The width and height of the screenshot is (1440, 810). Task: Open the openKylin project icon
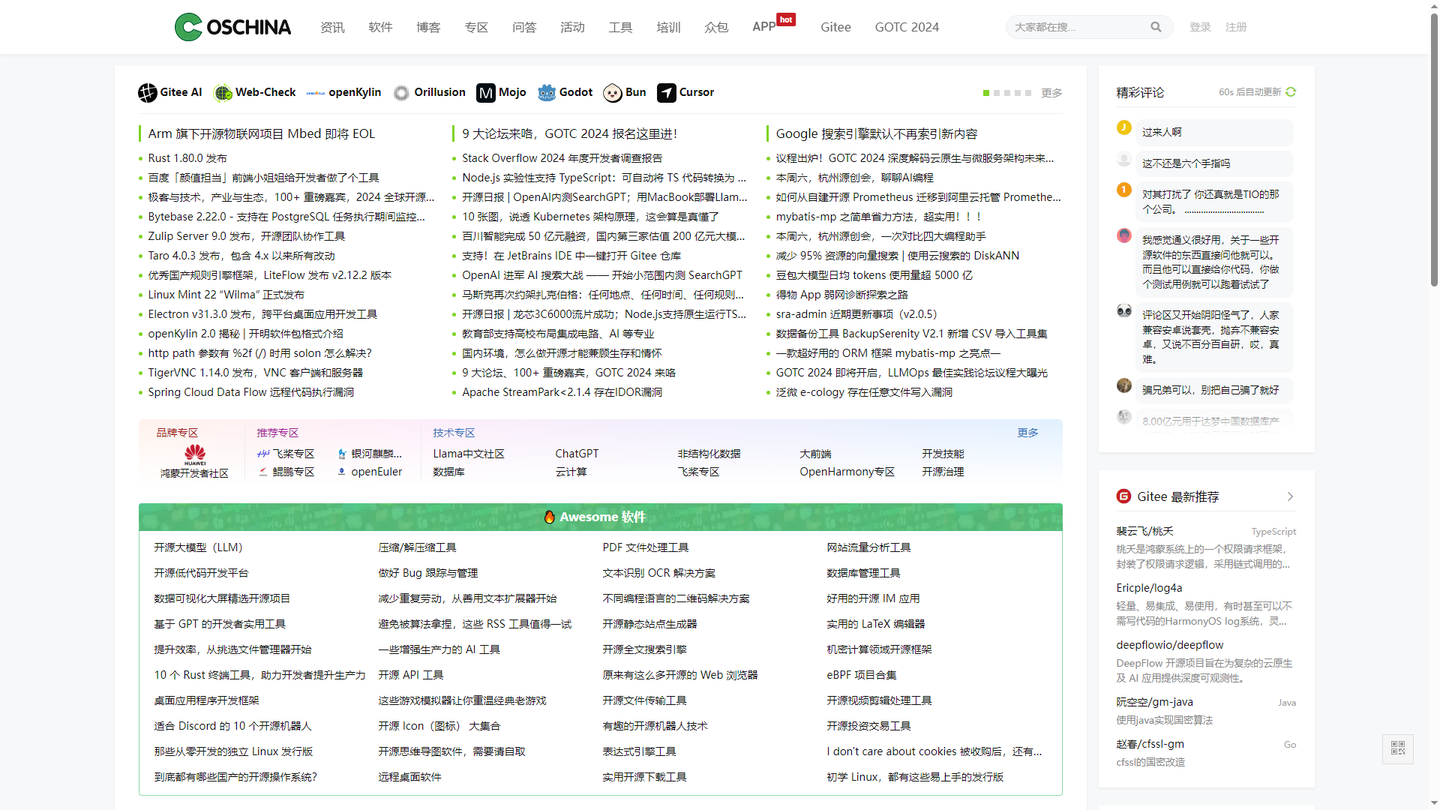click(x=315, y=93)
